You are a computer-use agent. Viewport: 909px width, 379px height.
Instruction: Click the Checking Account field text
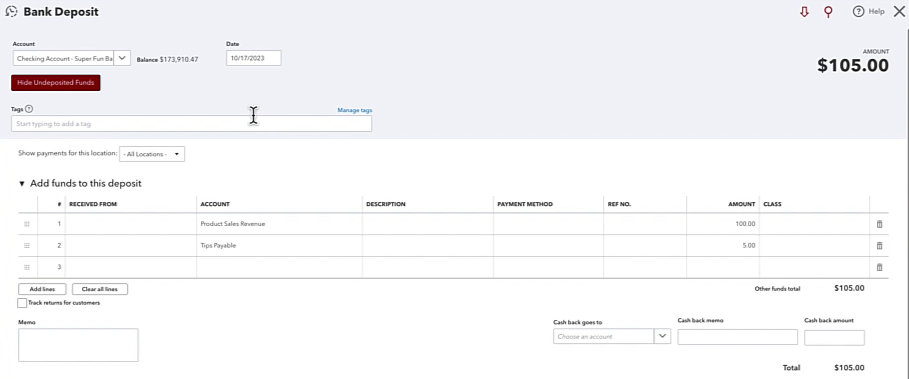click(x=64, y=59)
